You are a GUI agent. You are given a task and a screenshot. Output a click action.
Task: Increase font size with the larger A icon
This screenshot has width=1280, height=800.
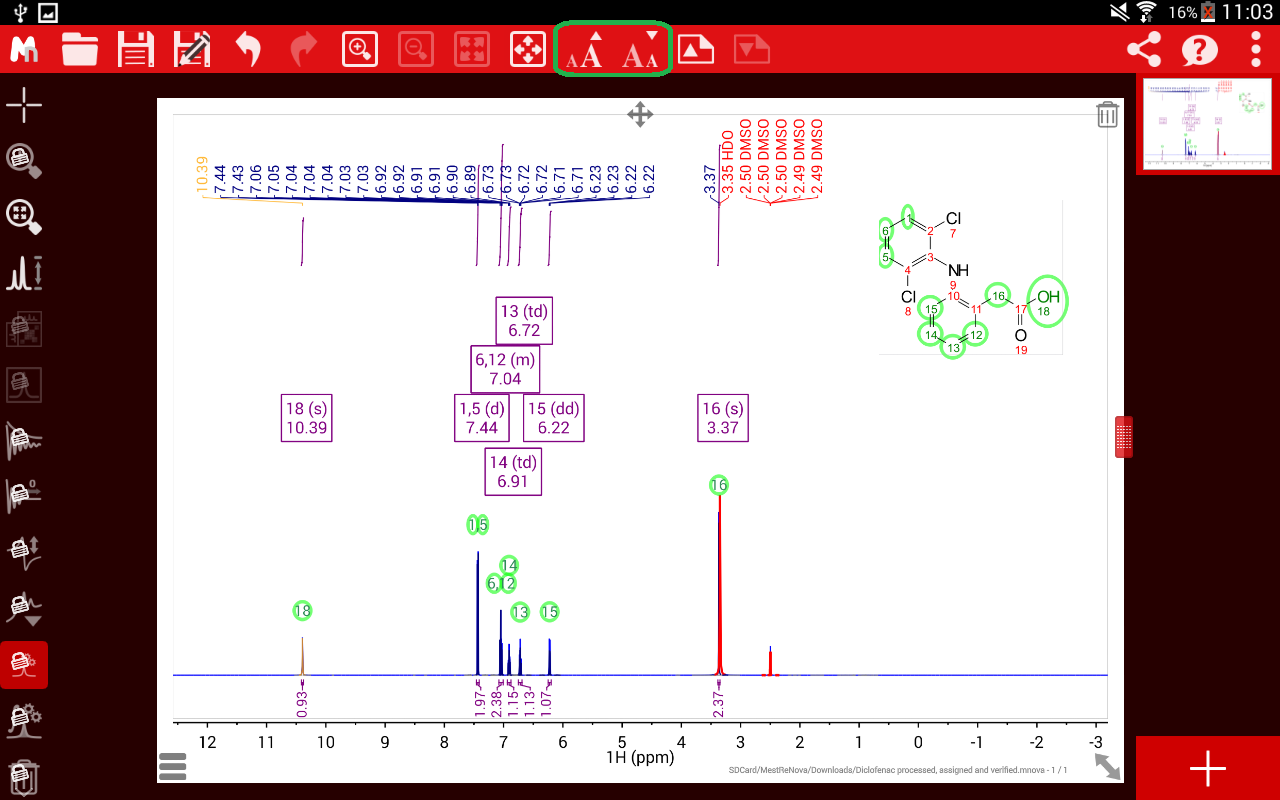click(585, 49)
